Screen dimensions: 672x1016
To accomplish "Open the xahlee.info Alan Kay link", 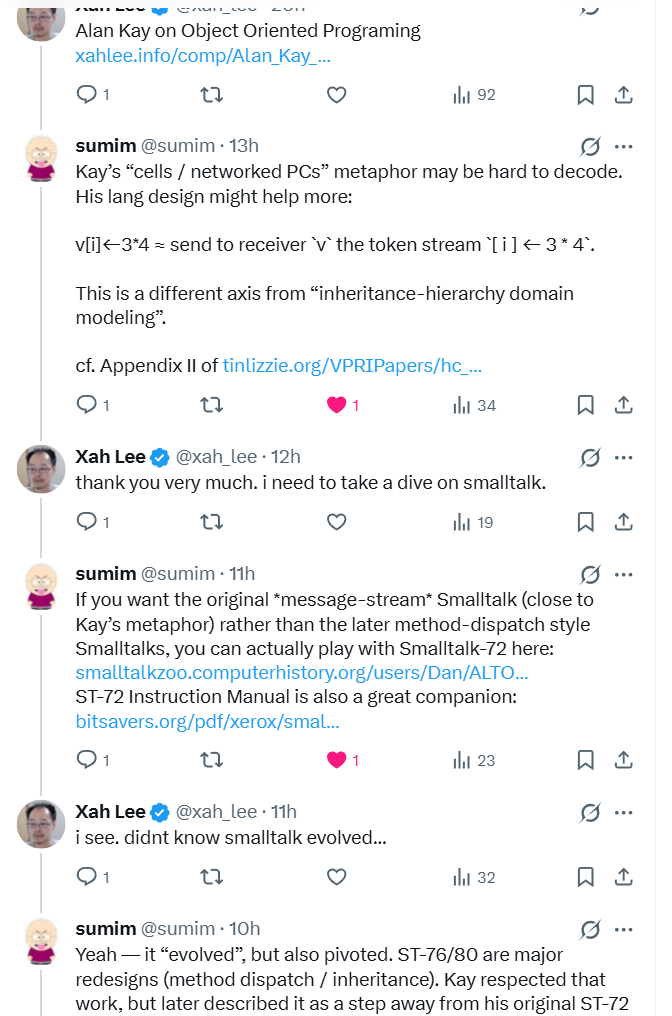I will coord(203,56).
